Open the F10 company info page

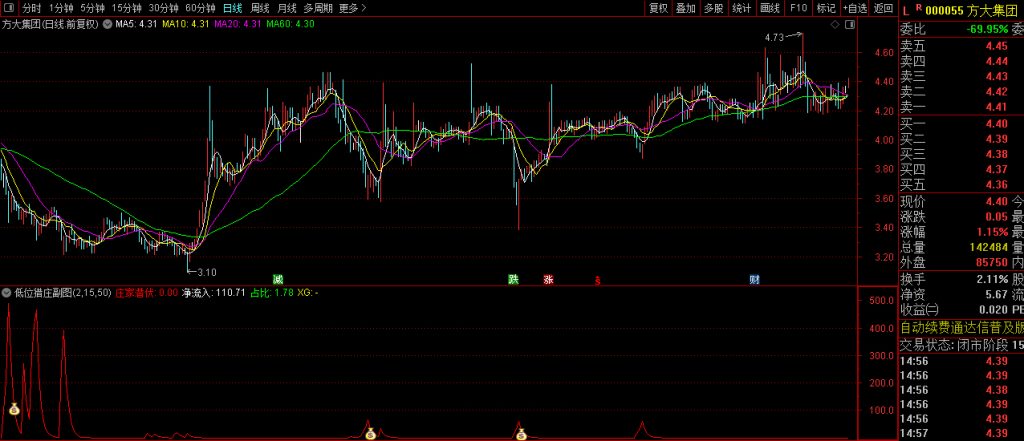coord(797,8)
